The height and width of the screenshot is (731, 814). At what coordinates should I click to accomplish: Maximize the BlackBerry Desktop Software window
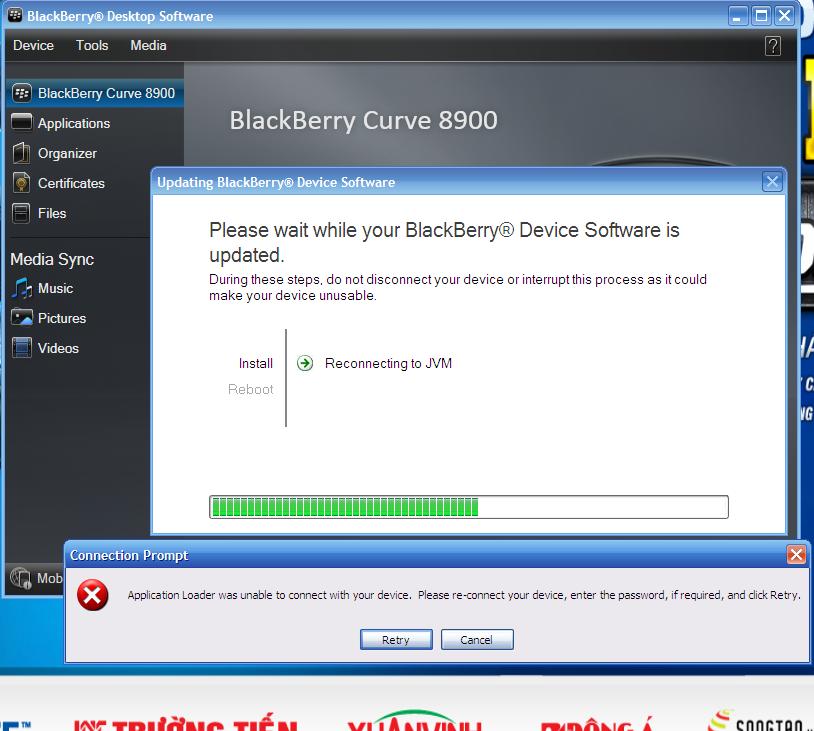(761, 16)
